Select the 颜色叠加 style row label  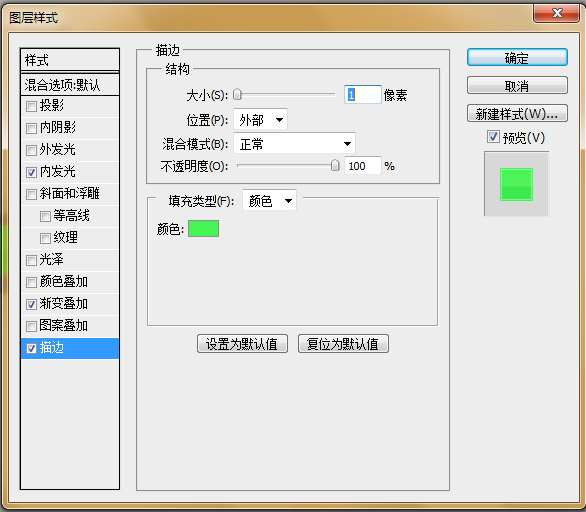(x=64, y=281)
